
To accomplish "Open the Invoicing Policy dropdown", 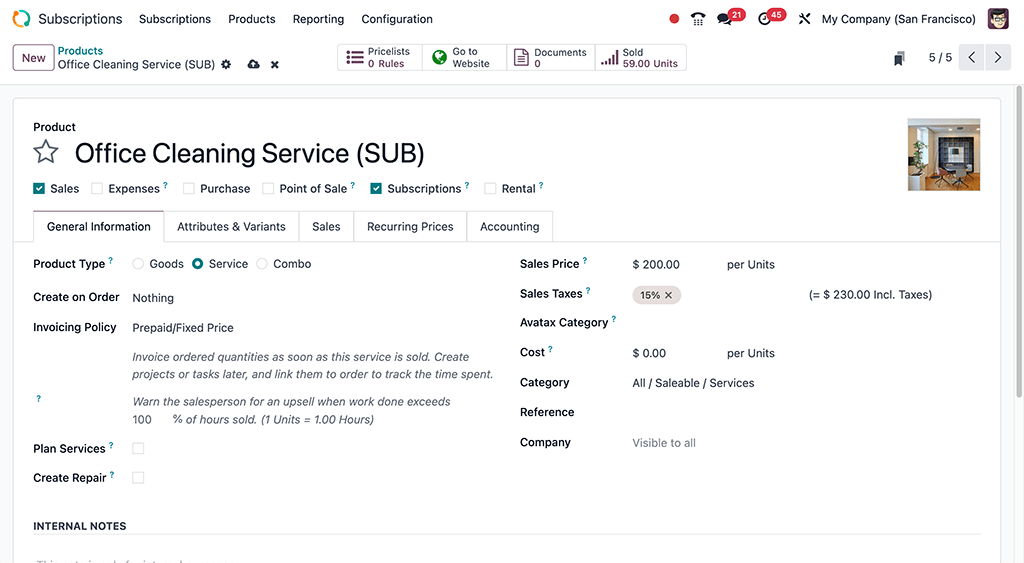I will [300, 328].
